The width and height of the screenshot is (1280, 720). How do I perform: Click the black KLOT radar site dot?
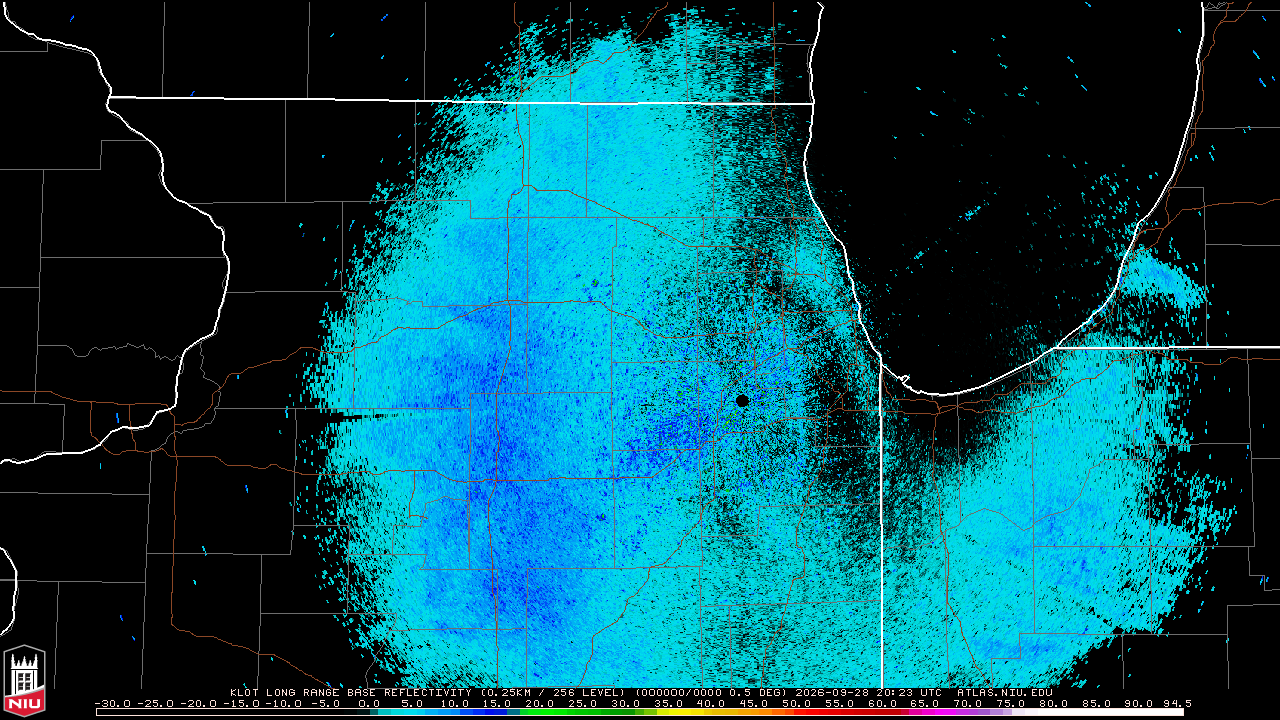[x=742, y=400]
